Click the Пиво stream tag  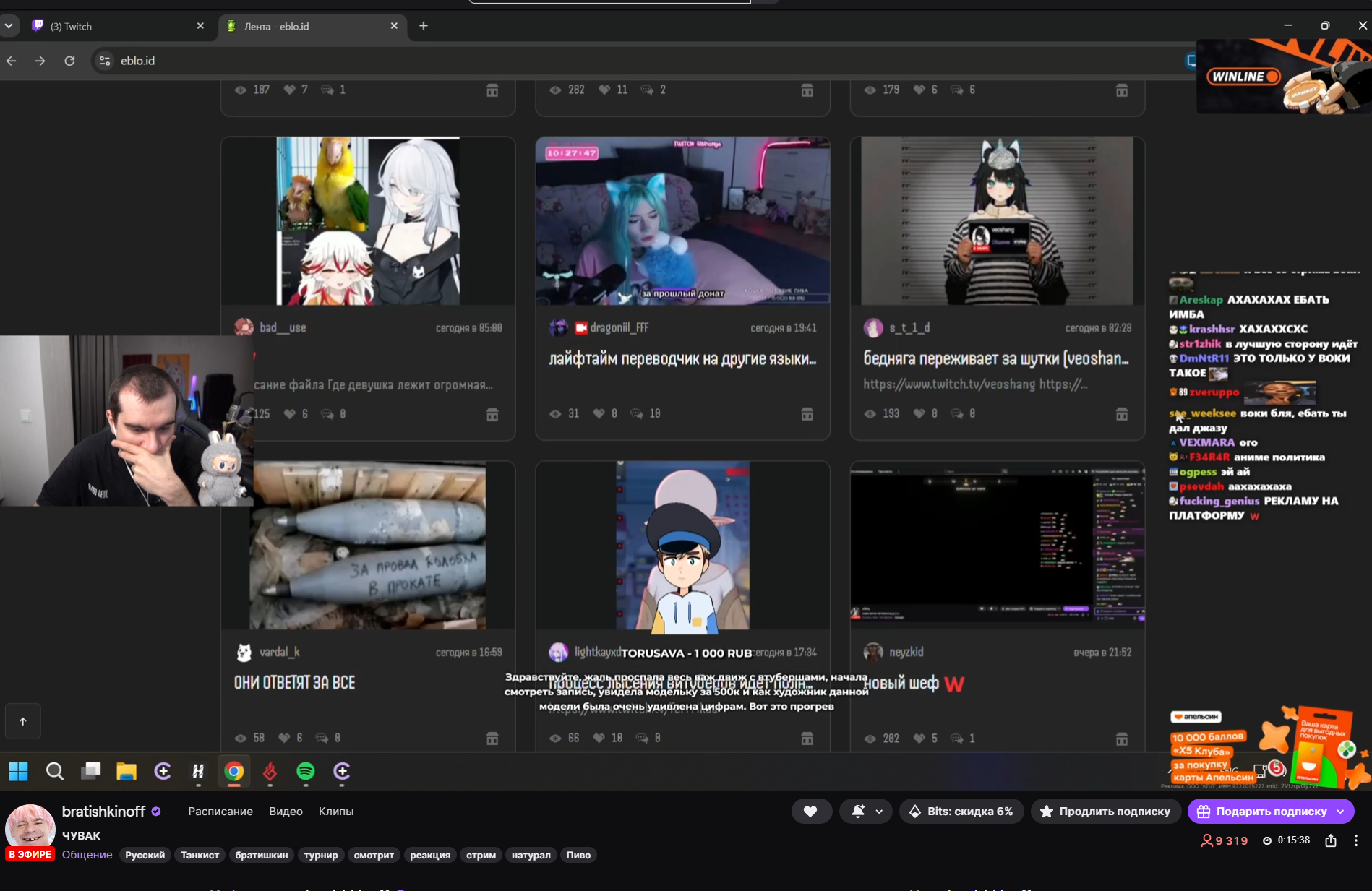point(578,856)
